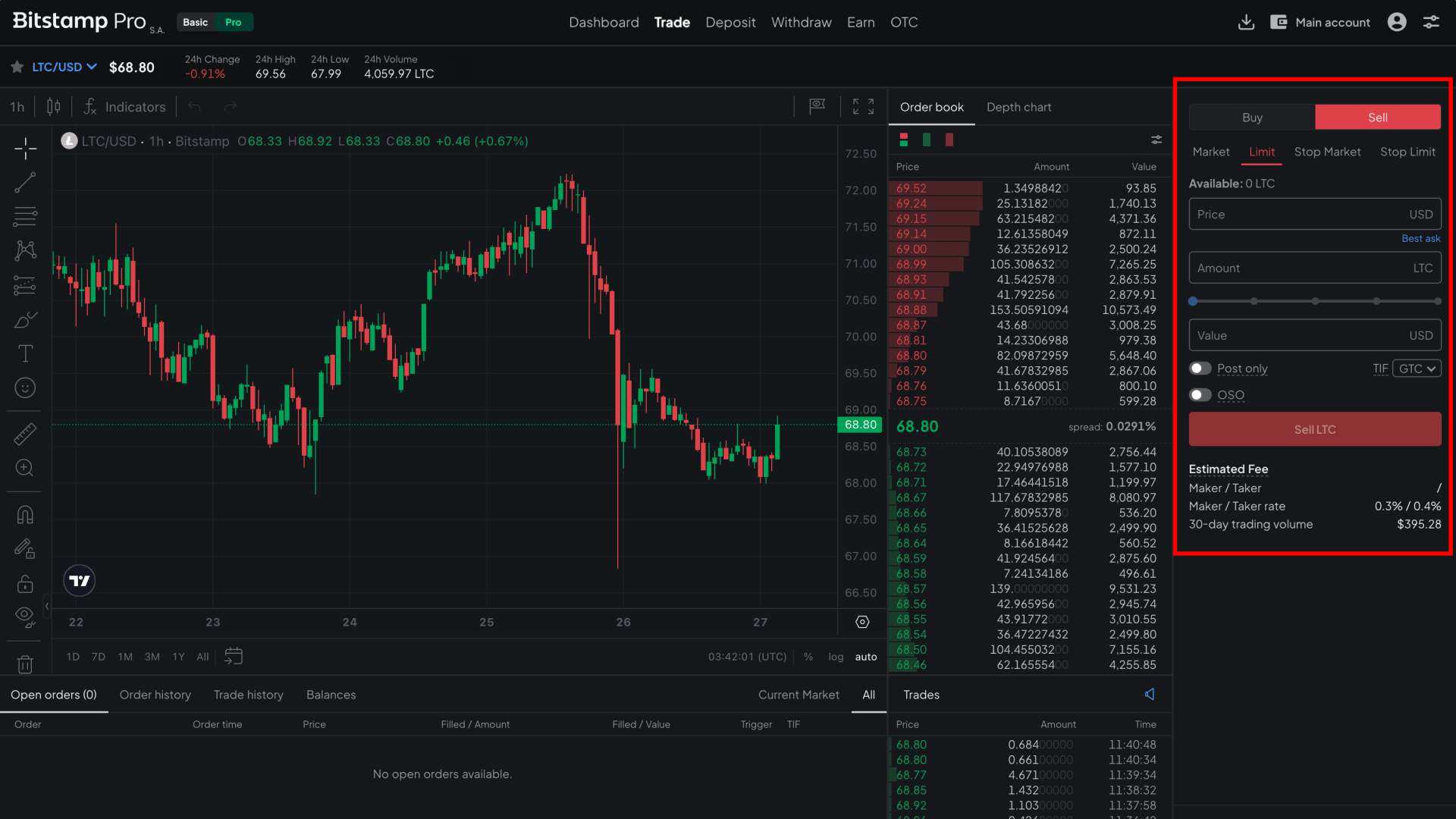Image resolution: width=1456 pixels, height=819 pixels.
Task: Click in the Amount LTC input field
Action: 1315,268
